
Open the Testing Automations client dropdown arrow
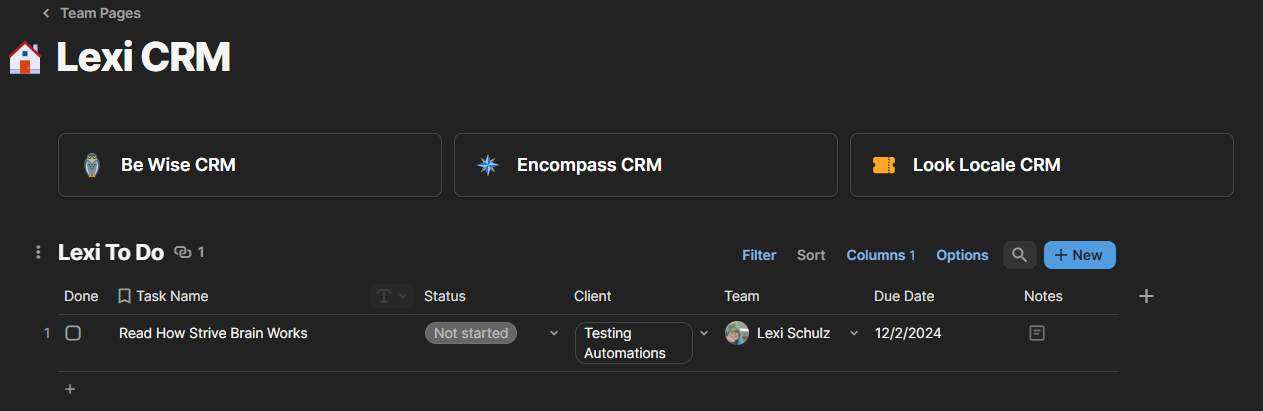704,333
